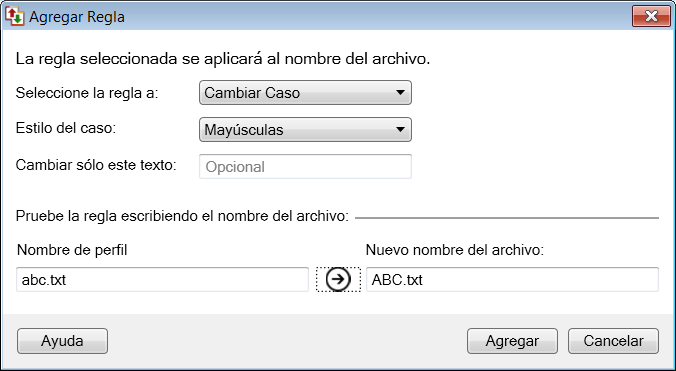Screen dimensions: 676x371
Task: Click the arrow on the Mayúsculas combo box
Action: tap(400, 130)
